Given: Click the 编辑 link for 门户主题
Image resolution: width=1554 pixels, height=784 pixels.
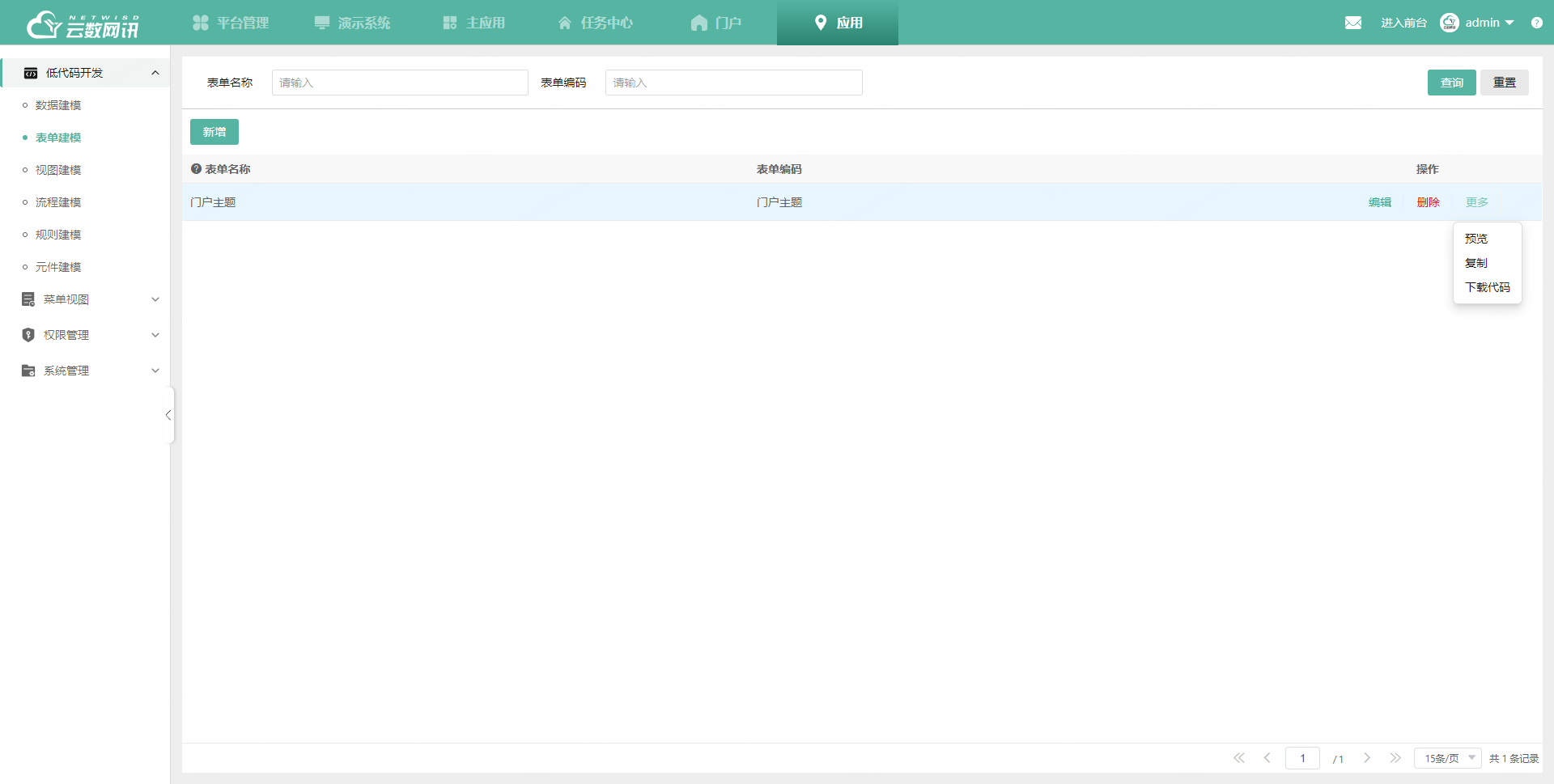Looking at the screenshot, I should click(x=1379, y=201).
